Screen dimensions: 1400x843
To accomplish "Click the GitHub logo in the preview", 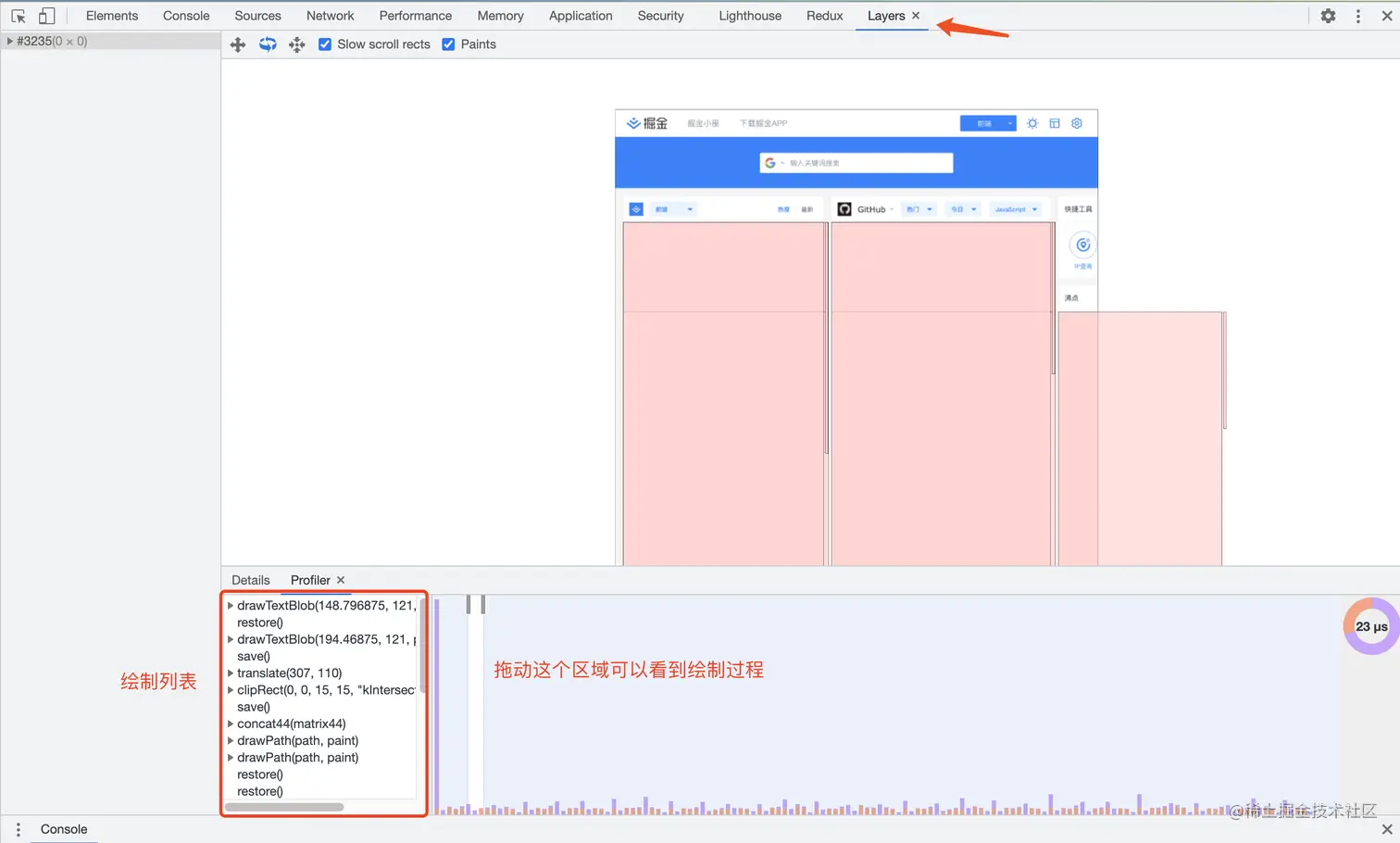I will pyautogui.click(x=844, y=209).
